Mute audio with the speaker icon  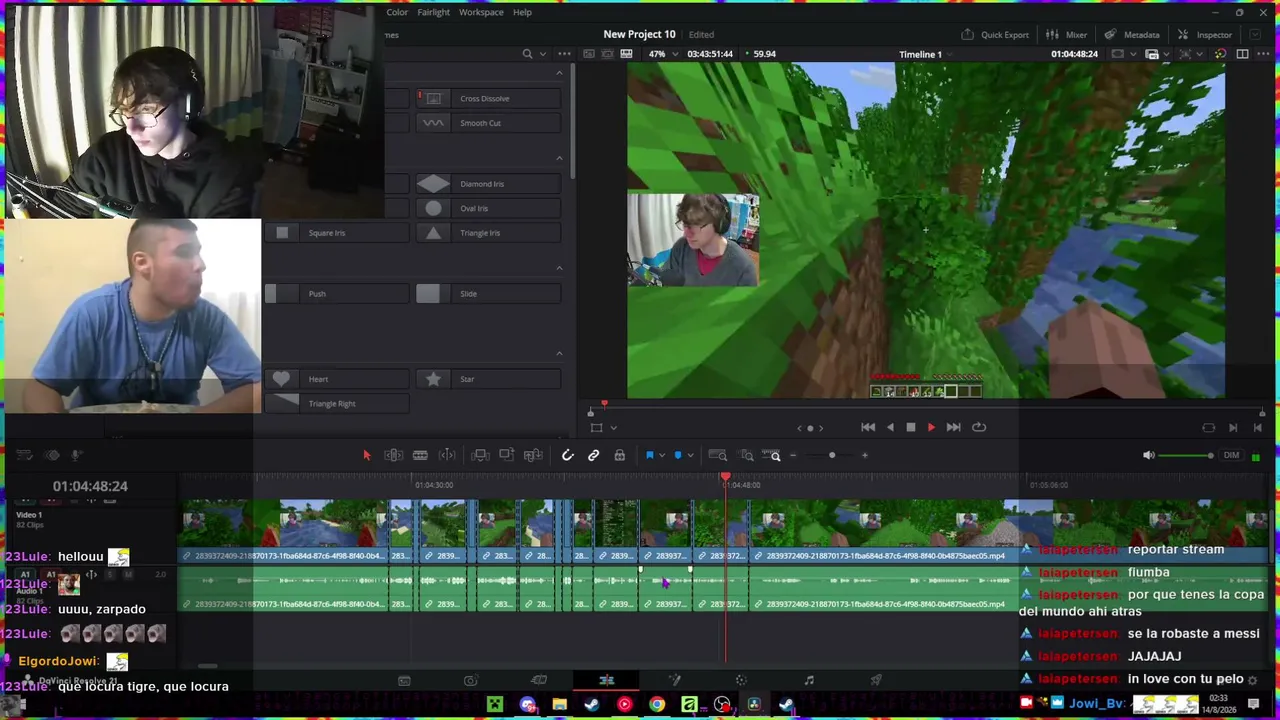click(1149, 456)
